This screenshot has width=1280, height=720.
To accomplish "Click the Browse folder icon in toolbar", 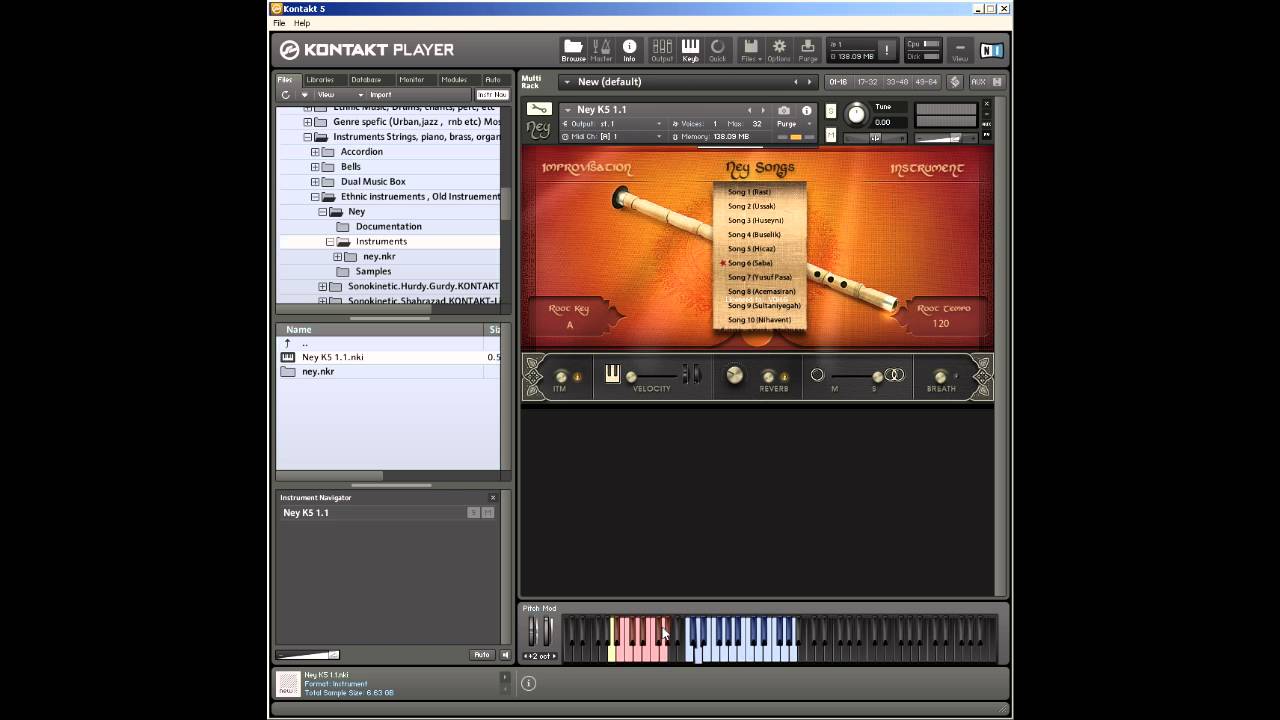I will [573, 50].
